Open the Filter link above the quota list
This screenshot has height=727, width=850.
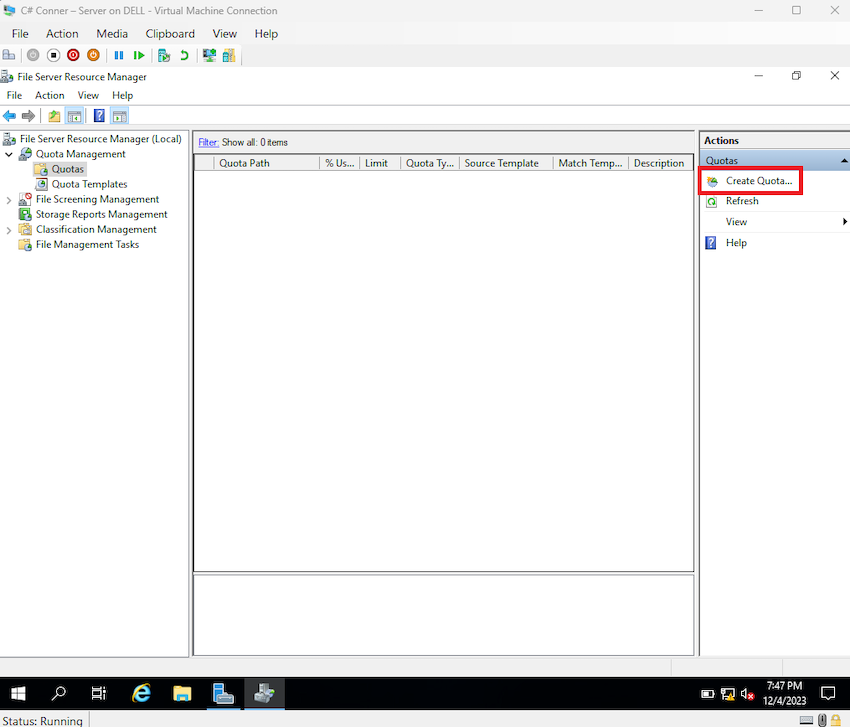tap(208, 141)
